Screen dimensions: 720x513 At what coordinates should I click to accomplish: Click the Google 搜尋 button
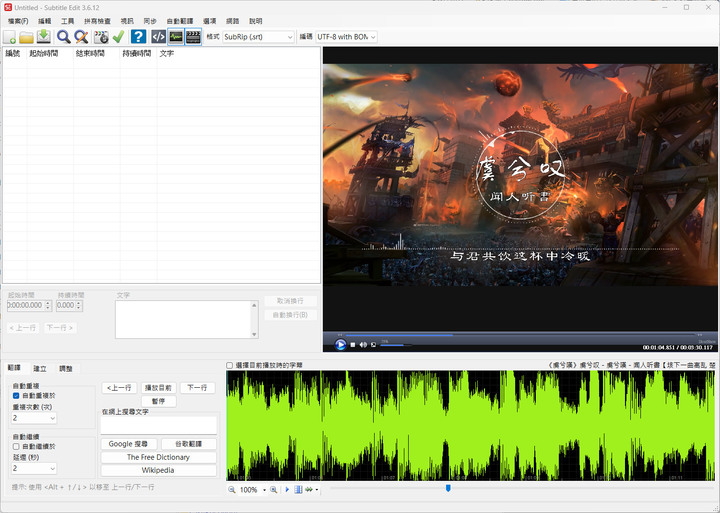click(129, 444)
